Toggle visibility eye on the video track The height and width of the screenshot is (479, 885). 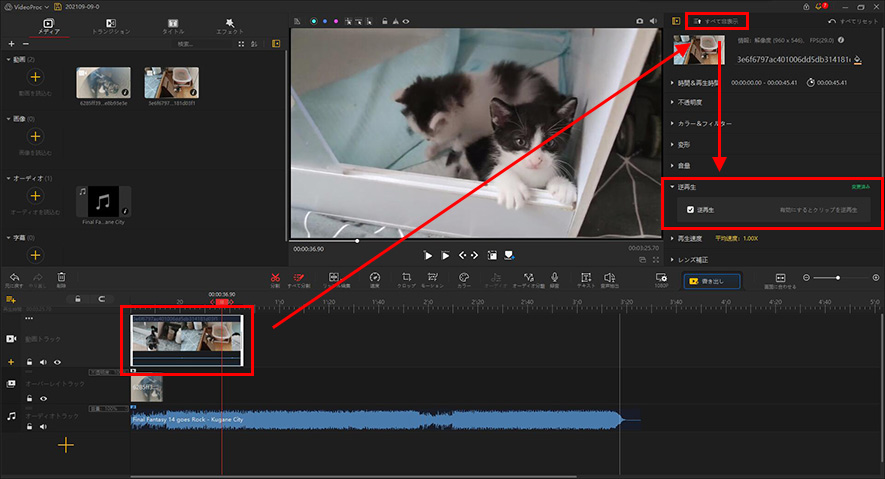(57, 362)
